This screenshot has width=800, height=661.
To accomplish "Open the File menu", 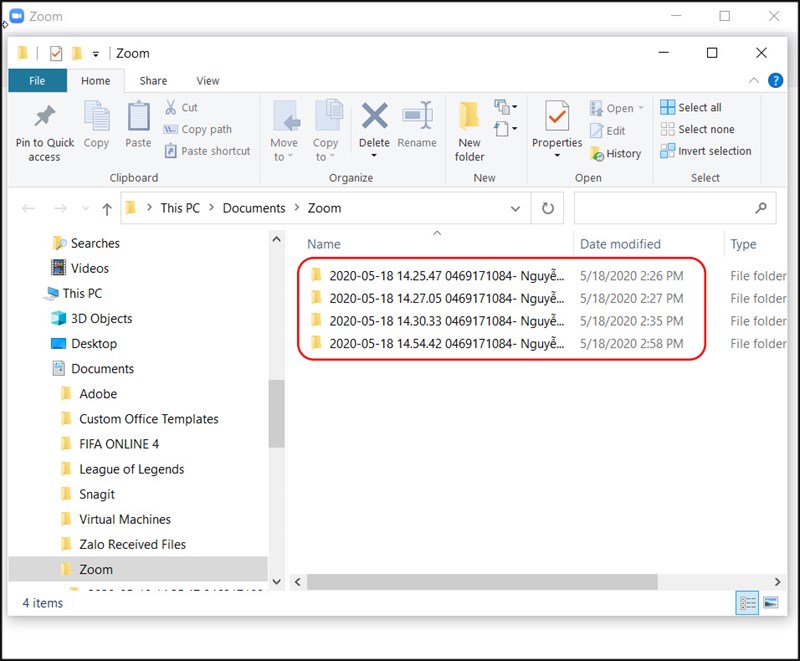I will 38,80.
